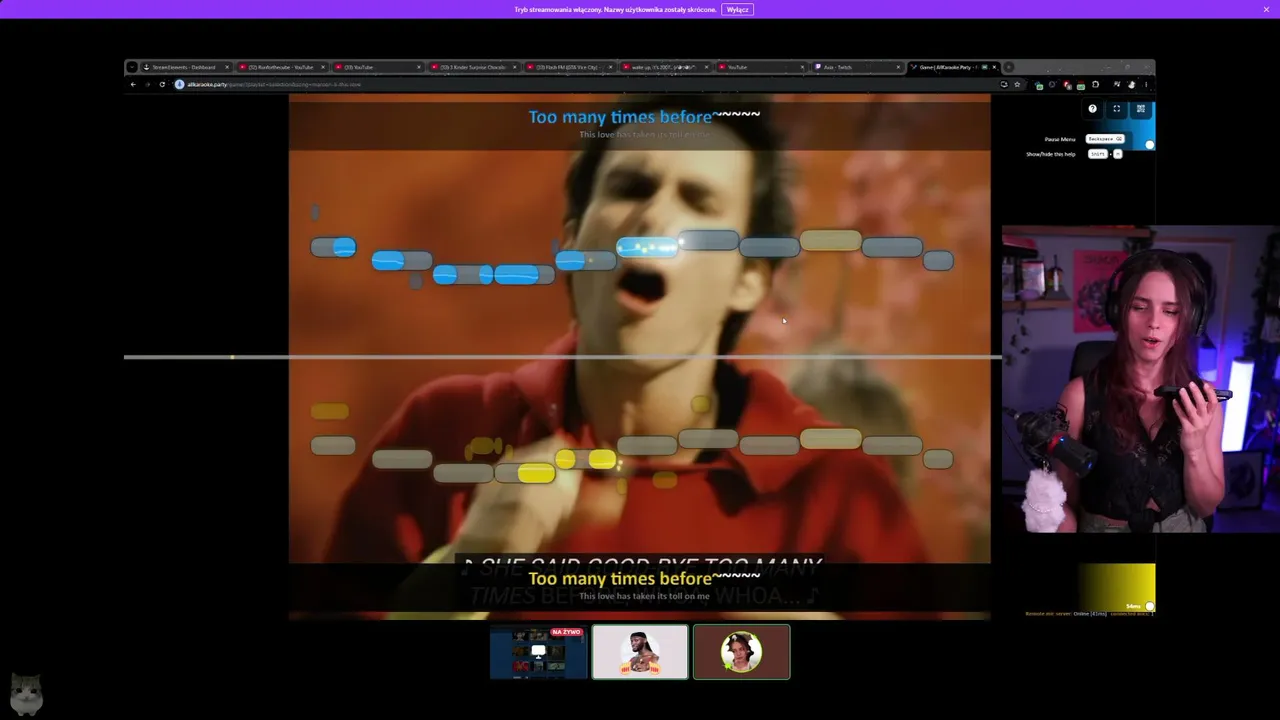The width and height of the screenshot is (1280, 720).
Task: Switch to StreamElements - Dashboard tab
Action: pos(187,67)
